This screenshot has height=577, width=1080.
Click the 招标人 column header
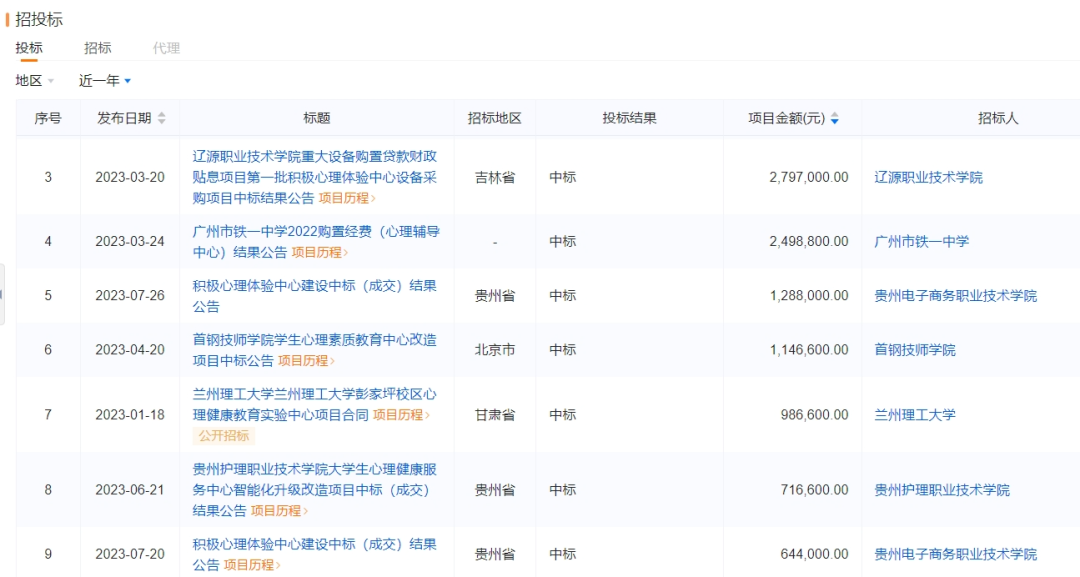tap(998, 118)
